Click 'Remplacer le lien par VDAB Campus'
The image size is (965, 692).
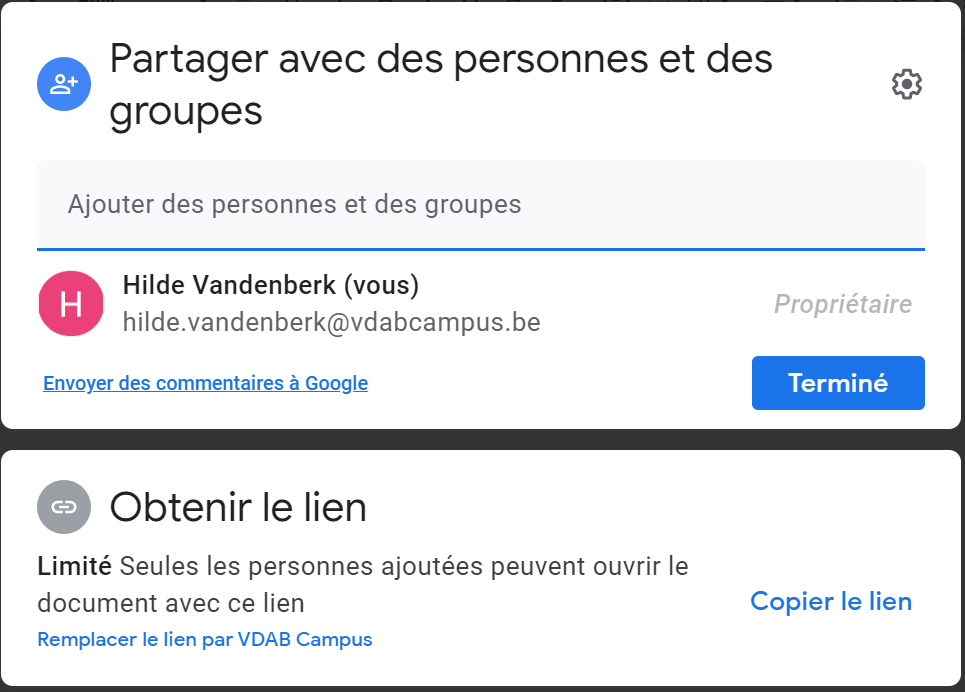[205, 640]
